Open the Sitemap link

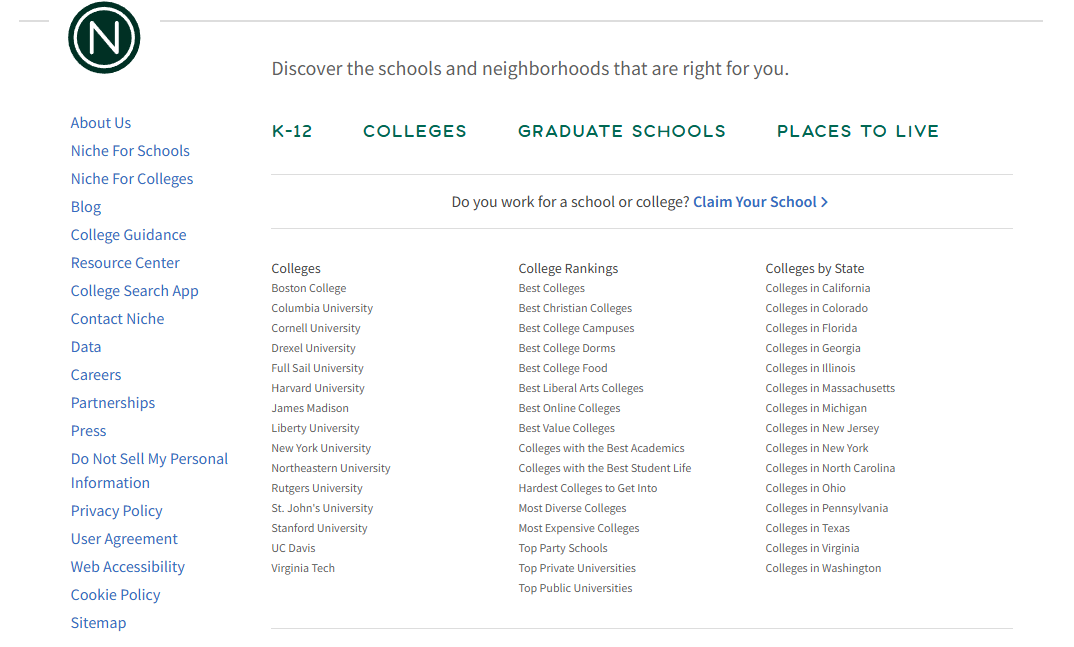pos(99,623)
